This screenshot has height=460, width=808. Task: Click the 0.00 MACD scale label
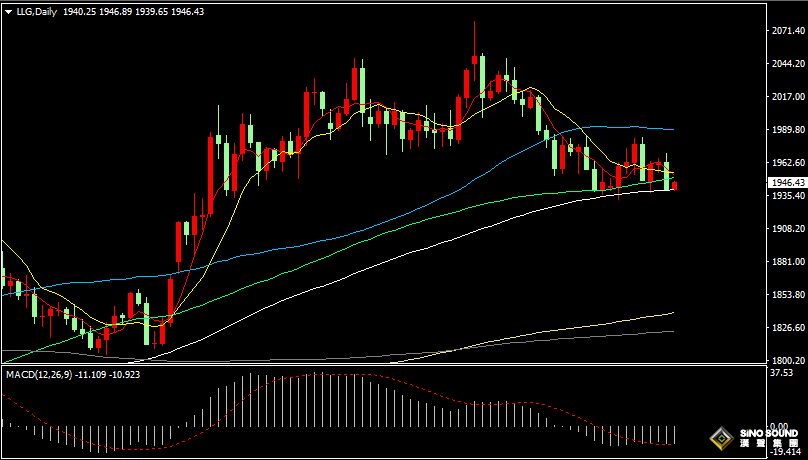[779, 427]
